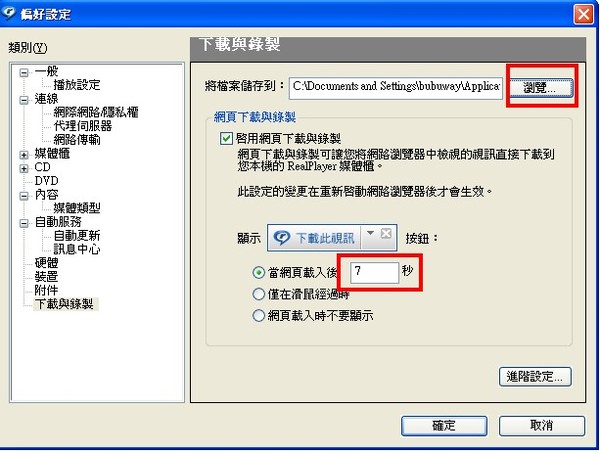Select 播放設定 in the category tree

(77, 85)
